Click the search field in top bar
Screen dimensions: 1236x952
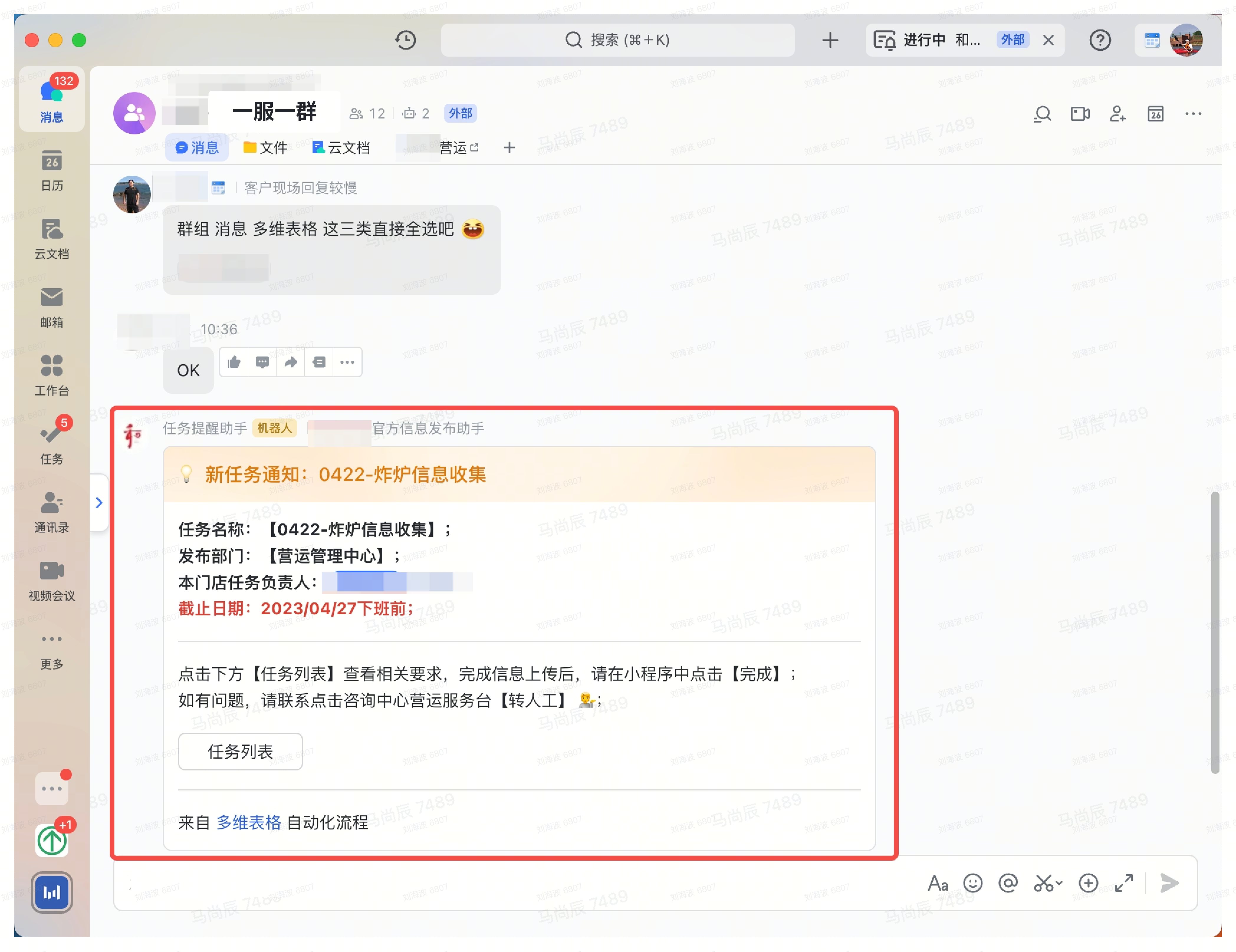tap(617, 40)
